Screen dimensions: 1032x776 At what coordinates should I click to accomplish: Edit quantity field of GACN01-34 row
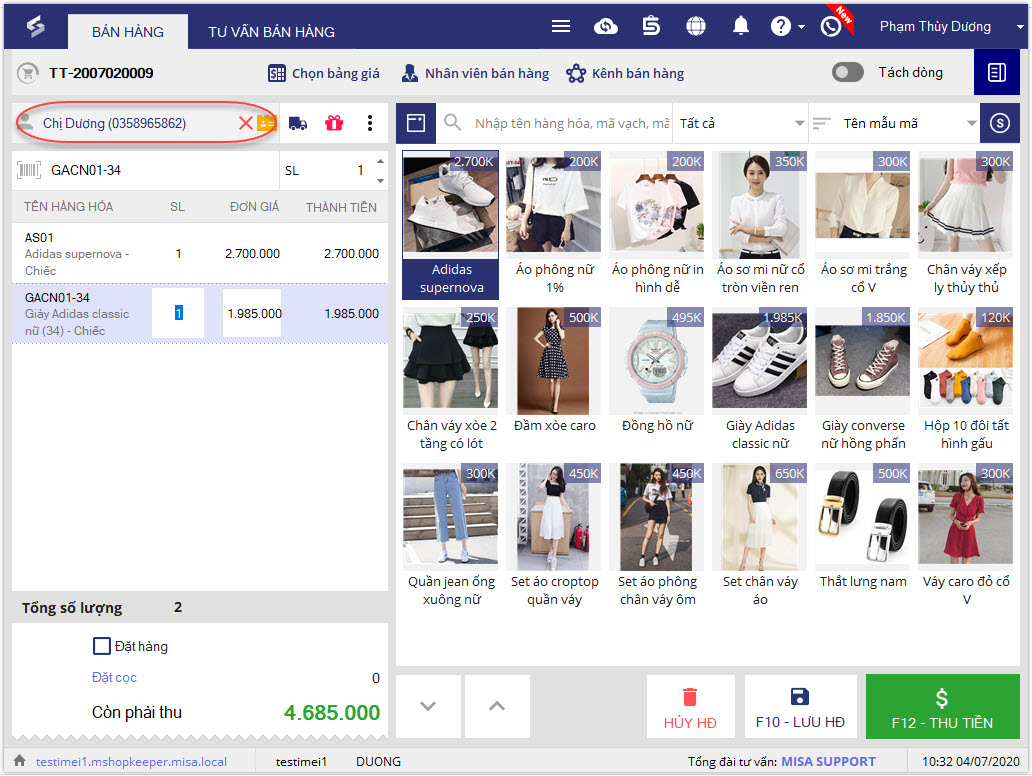click(x=178, y=313)
